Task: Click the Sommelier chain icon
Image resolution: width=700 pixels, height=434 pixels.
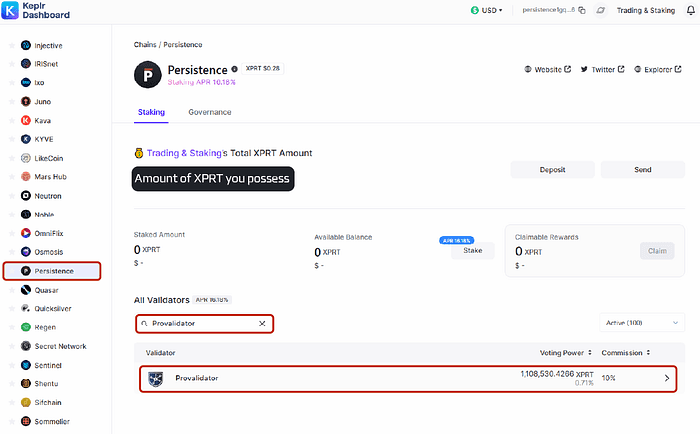Action: click(26, 421)
